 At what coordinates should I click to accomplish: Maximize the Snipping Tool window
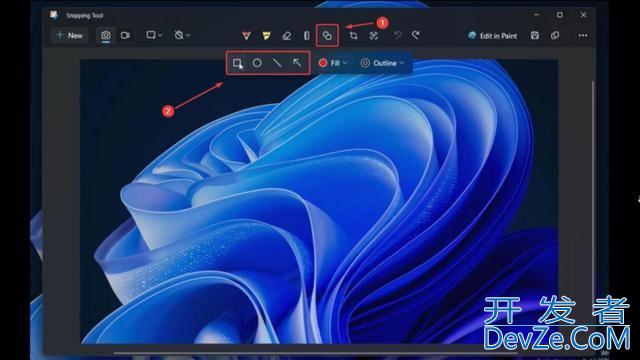pos(560,15)
